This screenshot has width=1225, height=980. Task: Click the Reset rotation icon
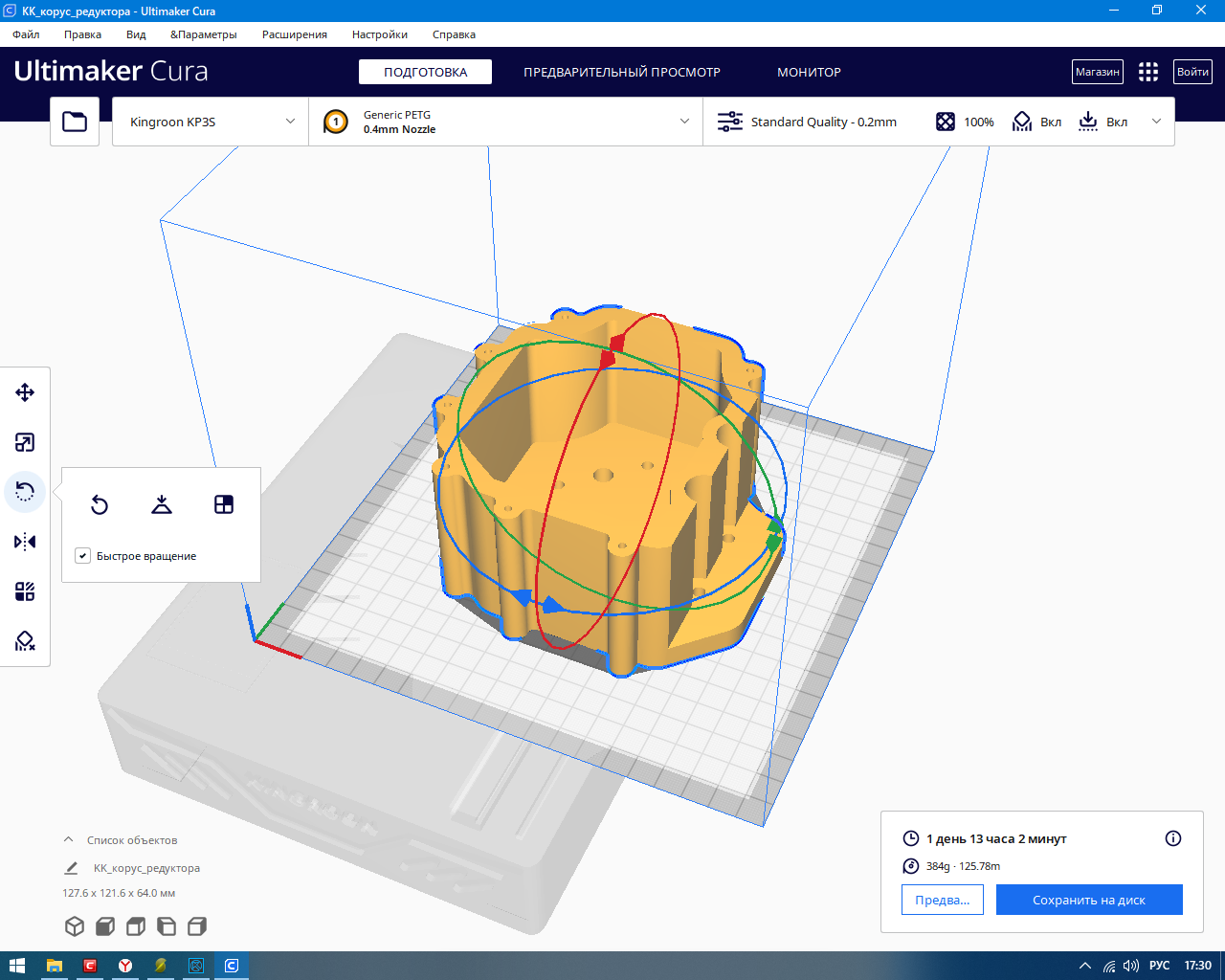tap(100, 504)
